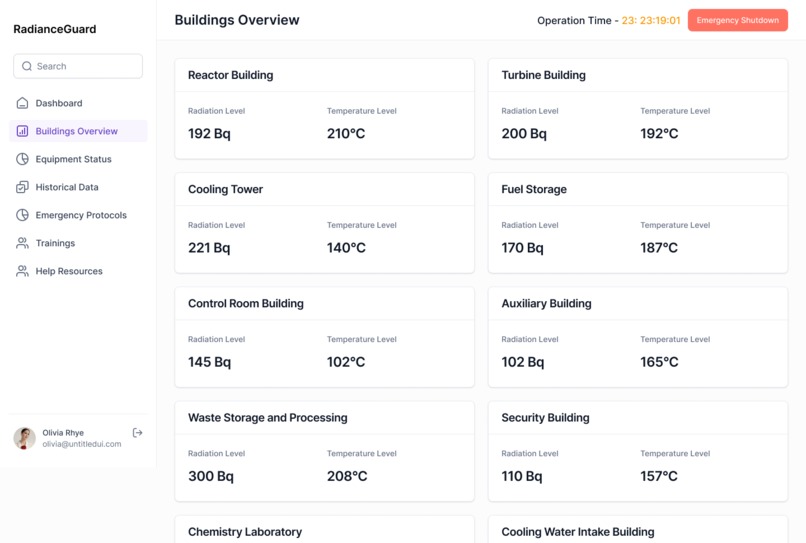
Task: Click the RadianceGuard logo text
Action: (x=55, y=29)
